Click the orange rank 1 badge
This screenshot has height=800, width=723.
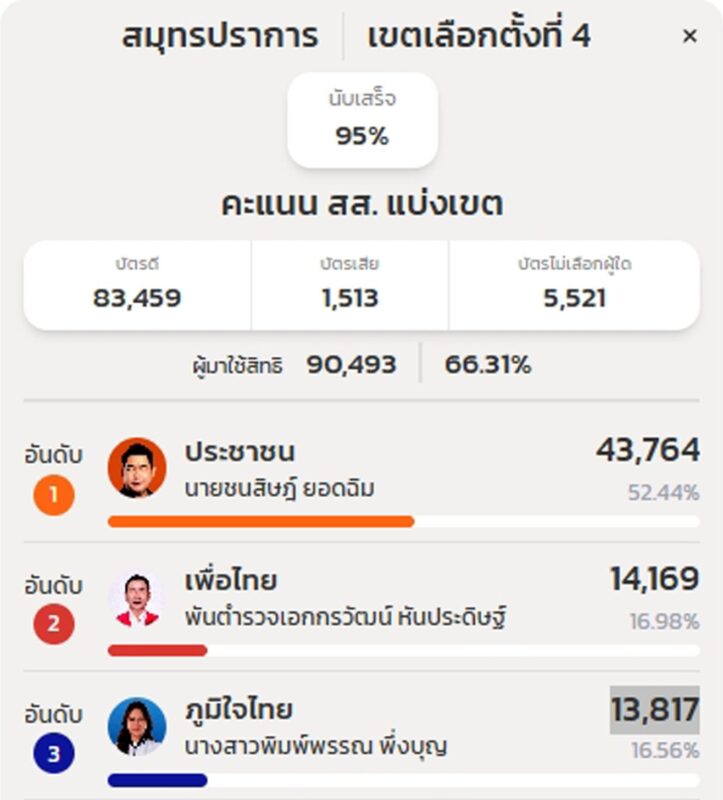point(54,496)
